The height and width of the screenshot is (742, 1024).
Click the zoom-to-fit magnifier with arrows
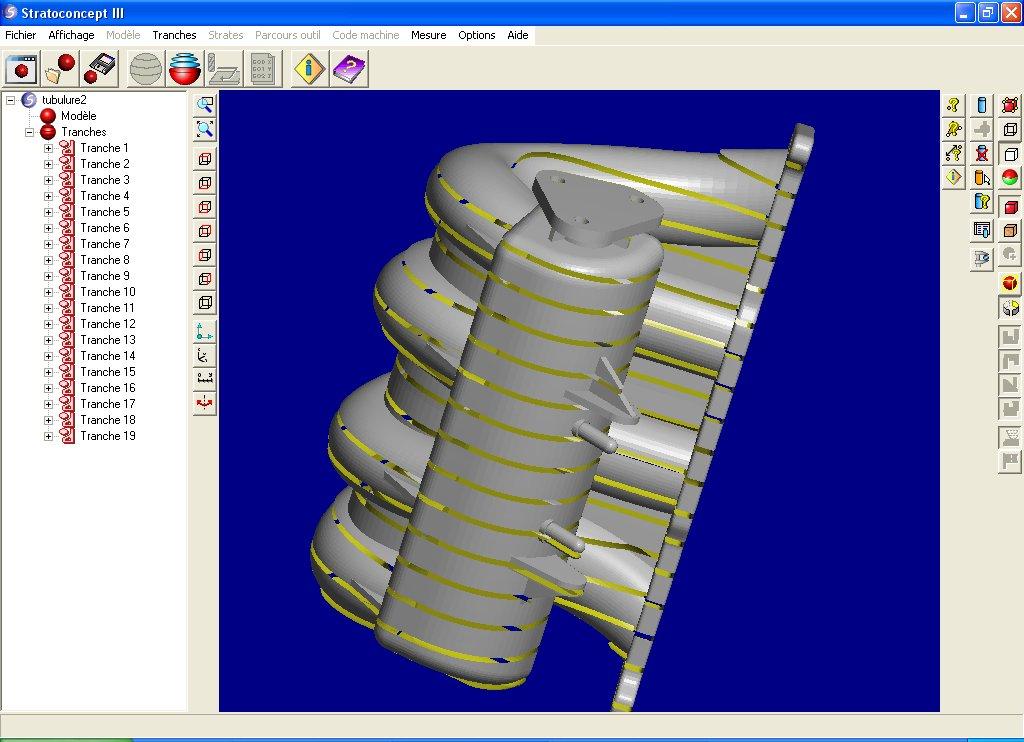pos(204,129)
